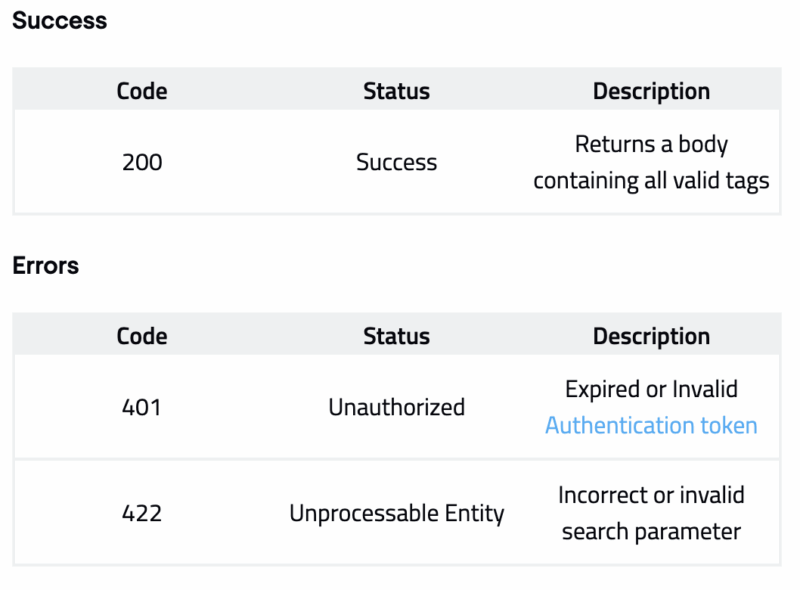The width and height of the screenshot is (800, 590).
Task: Click the Errors section heading
Action: click(46, 266)
